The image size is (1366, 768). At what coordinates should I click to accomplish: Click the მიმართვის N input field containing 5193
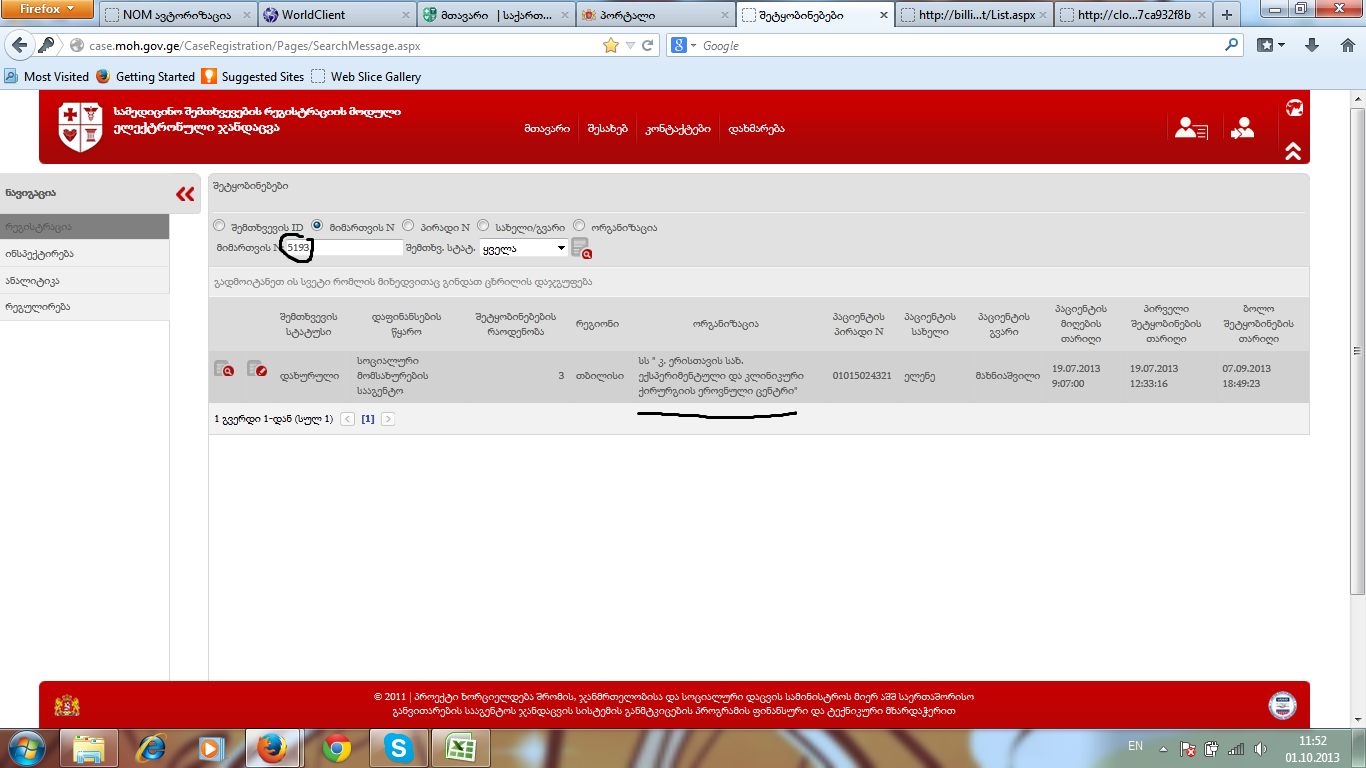[x=343, y=247]
